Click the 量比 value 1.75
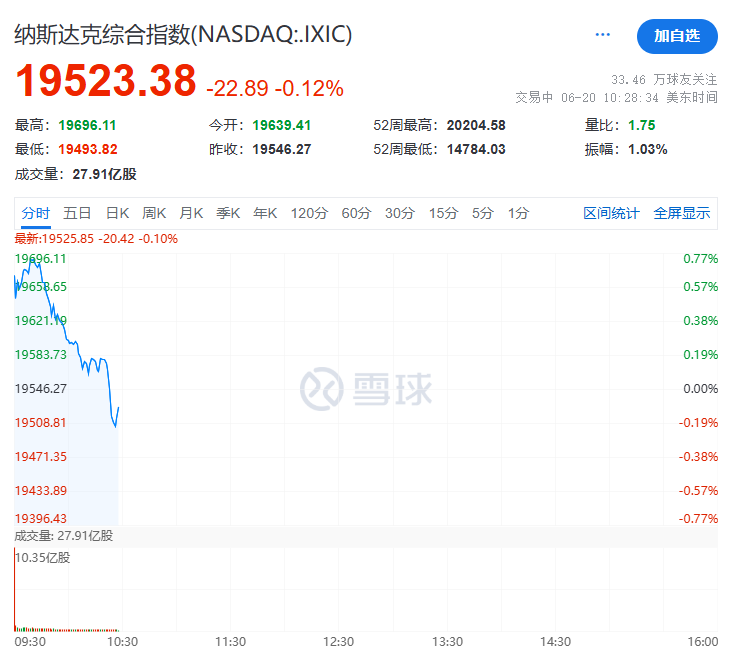 641,125
